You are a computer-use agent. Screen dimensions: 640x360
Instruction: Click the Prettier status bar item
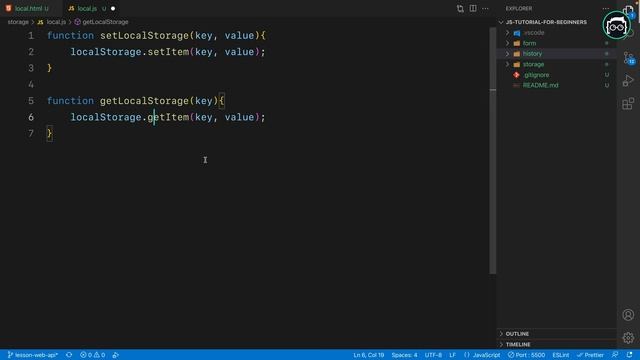(590, 355)
